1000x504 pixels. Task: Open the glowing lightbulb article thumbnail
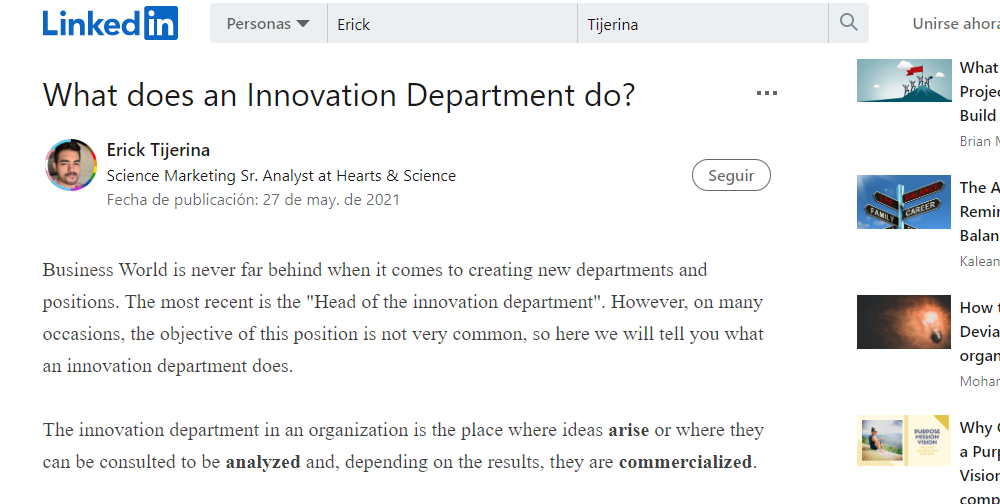pos(904,322)
